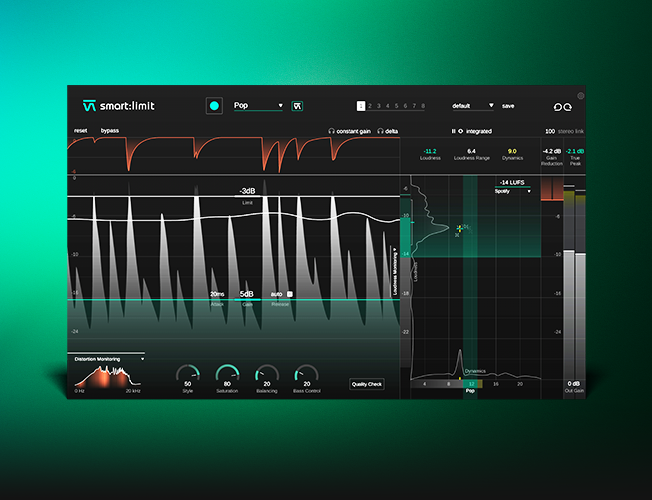652x500 pixels.
Task: Click the Style knob
Action: point(188,375)
